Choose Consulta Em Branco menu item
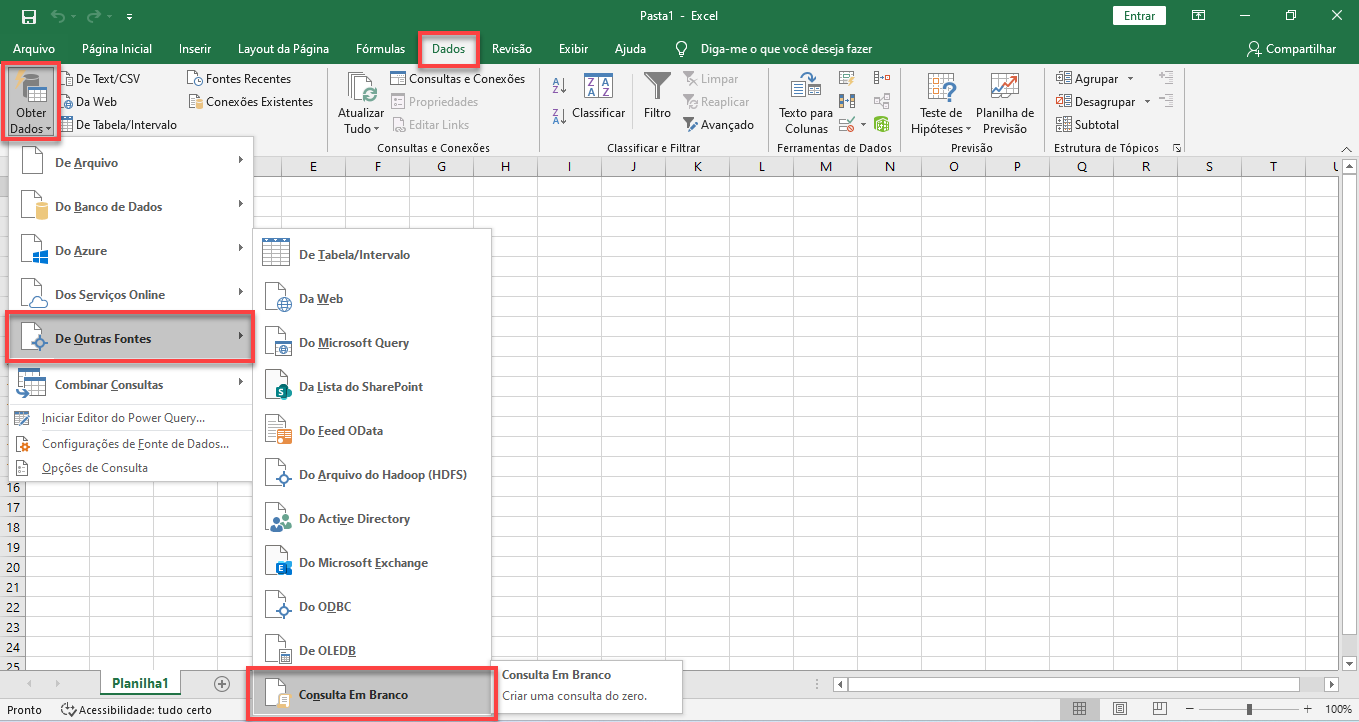 [x=353, y=695]
